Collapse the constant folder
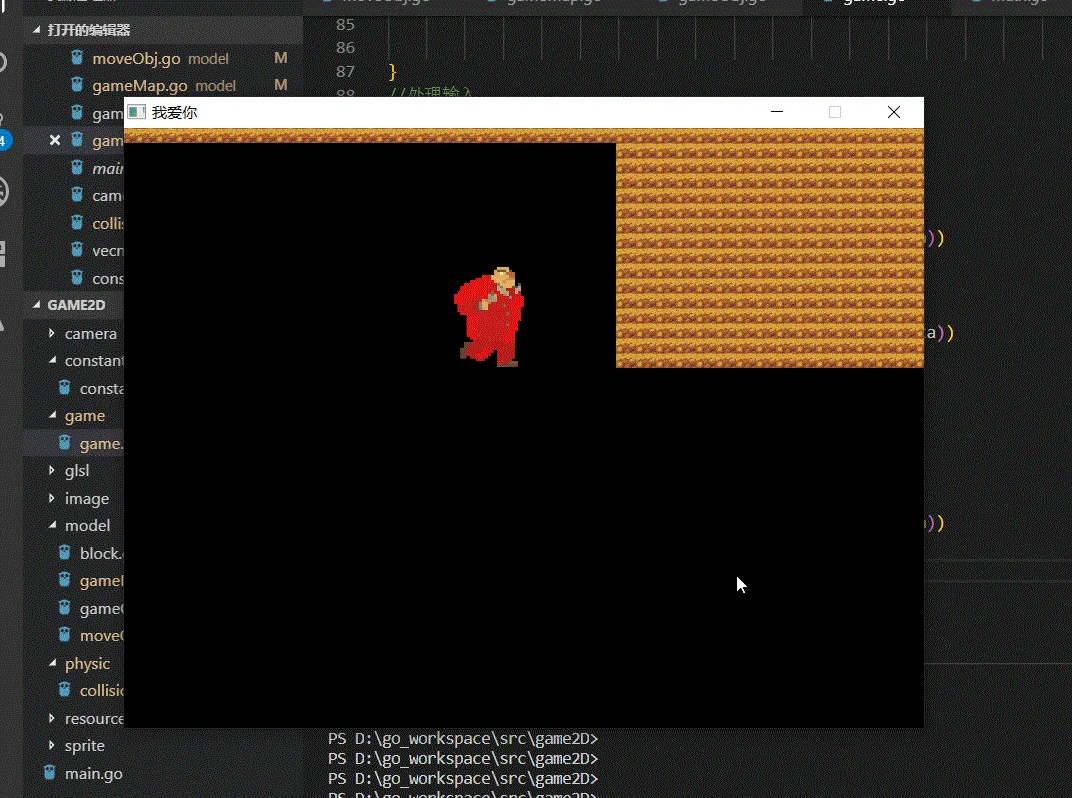The height and width of the screenshot is (798, 1072). point(52,360)
